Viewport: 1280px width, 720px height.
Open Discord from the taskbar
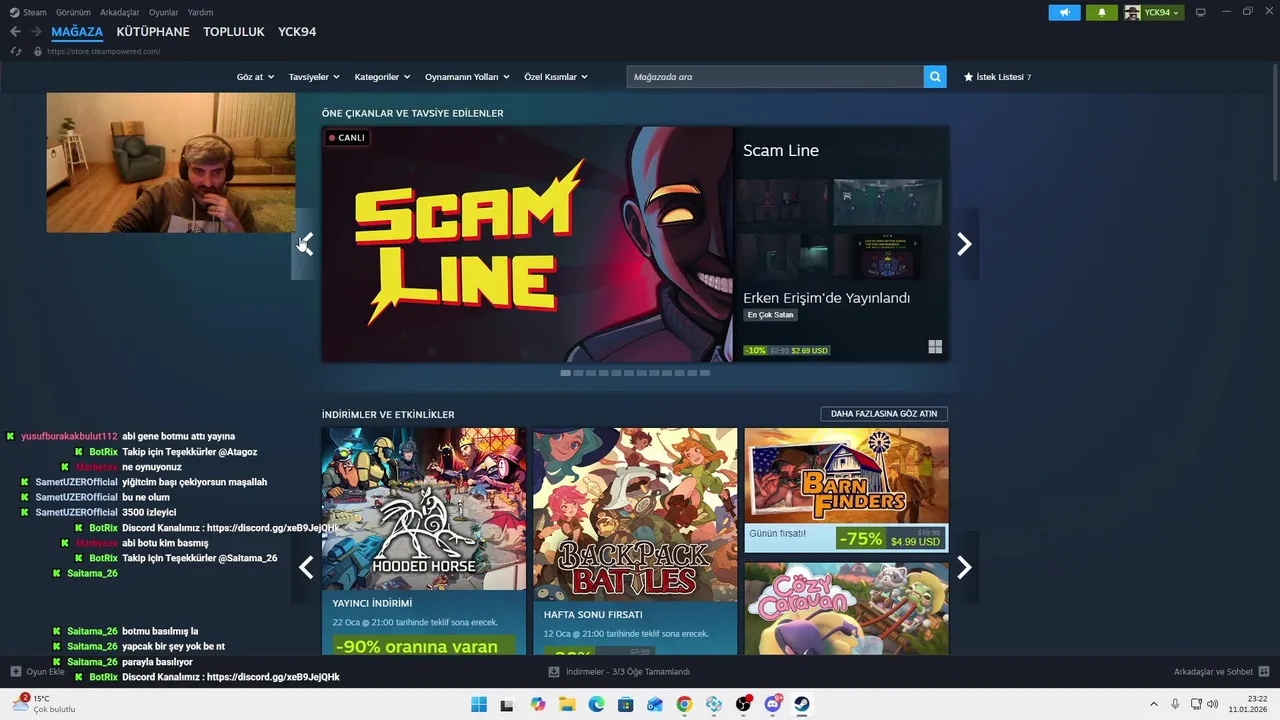click(x=772, y=704)
